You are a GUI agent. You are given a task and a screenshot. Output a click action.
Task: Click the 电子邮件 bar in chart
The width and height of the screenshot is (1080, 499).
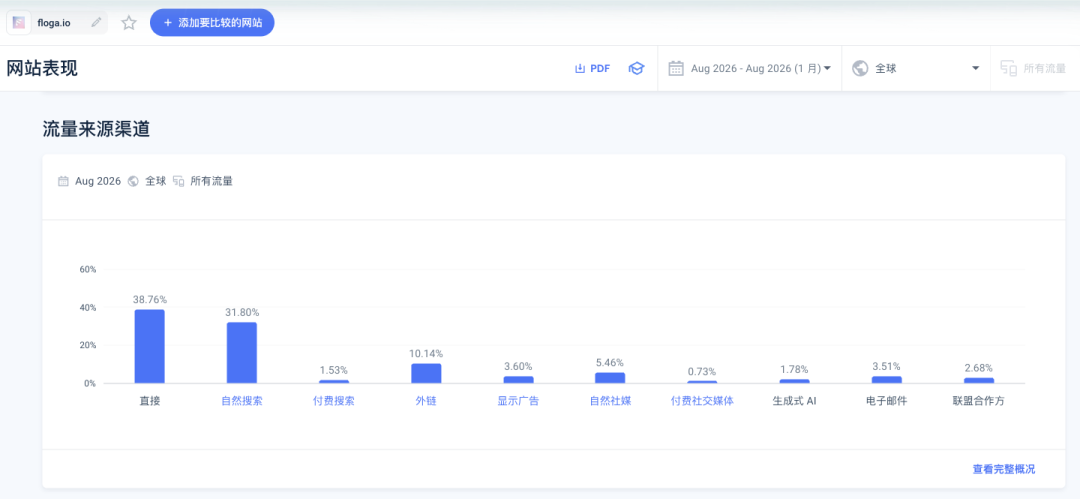pos(887,380)
